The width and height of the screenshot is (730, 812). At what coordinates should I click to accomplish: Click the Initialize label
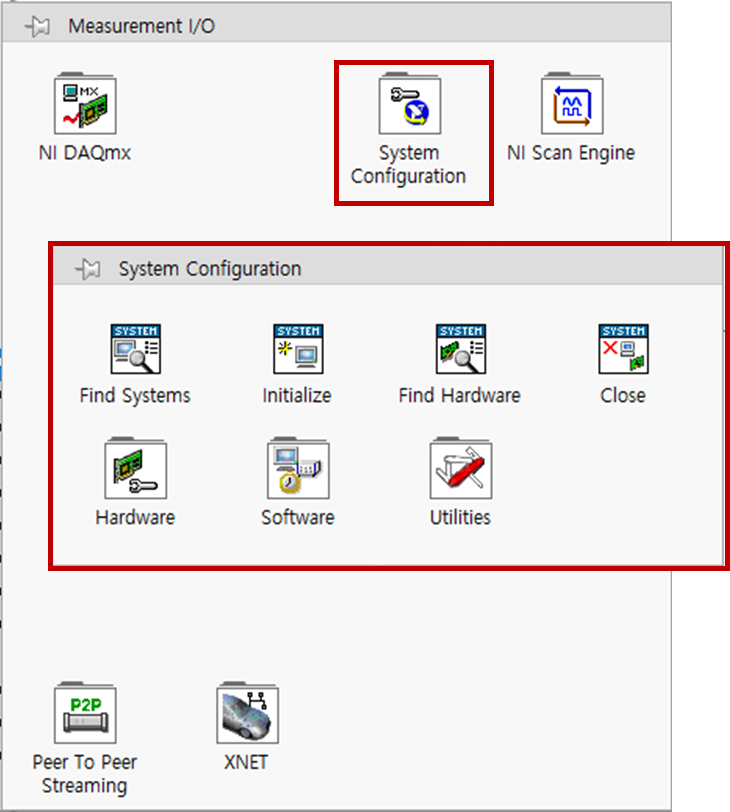(x=297, y=396)
